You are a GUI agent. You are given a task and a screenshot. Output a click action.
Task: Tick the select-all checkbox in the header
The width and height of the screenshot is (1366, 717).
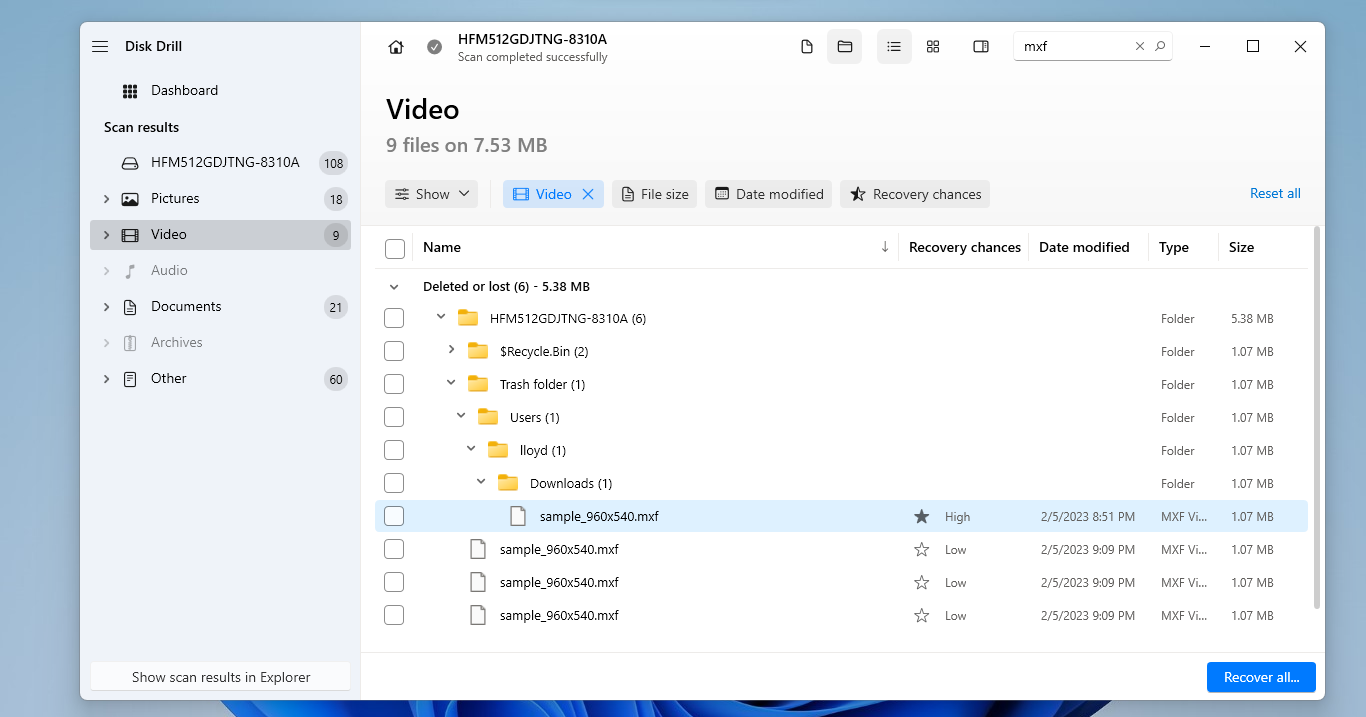(395, 248)
